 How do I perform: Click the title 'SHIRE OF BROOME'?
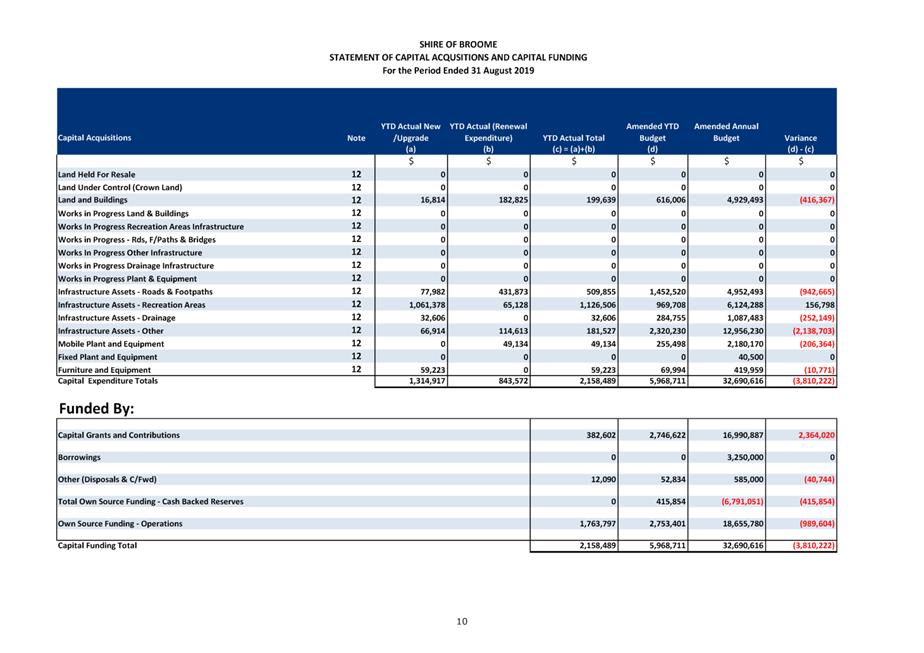[458, 44]
